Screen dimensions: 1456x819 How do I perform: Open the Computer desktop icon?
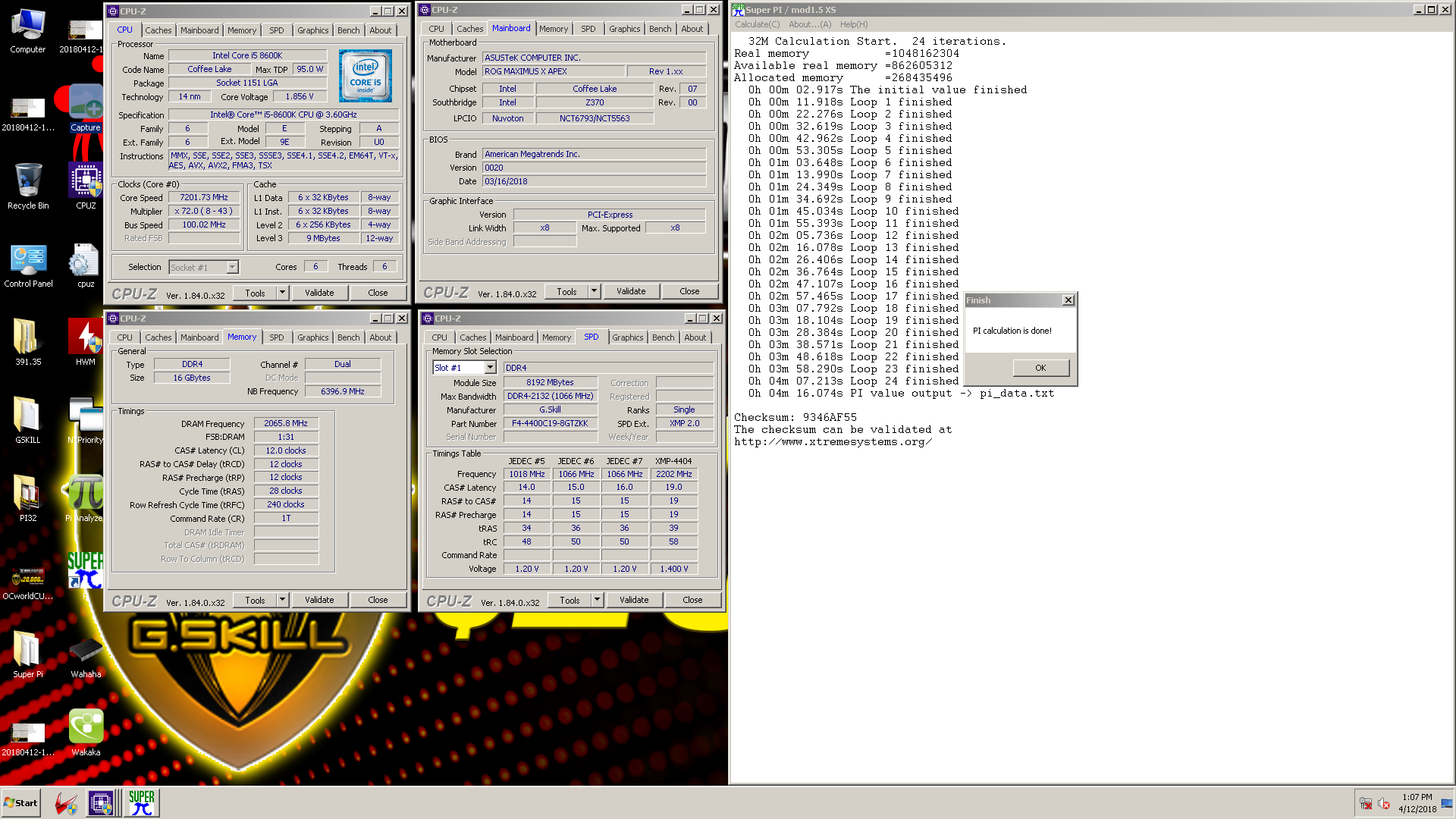coord(28,30)
